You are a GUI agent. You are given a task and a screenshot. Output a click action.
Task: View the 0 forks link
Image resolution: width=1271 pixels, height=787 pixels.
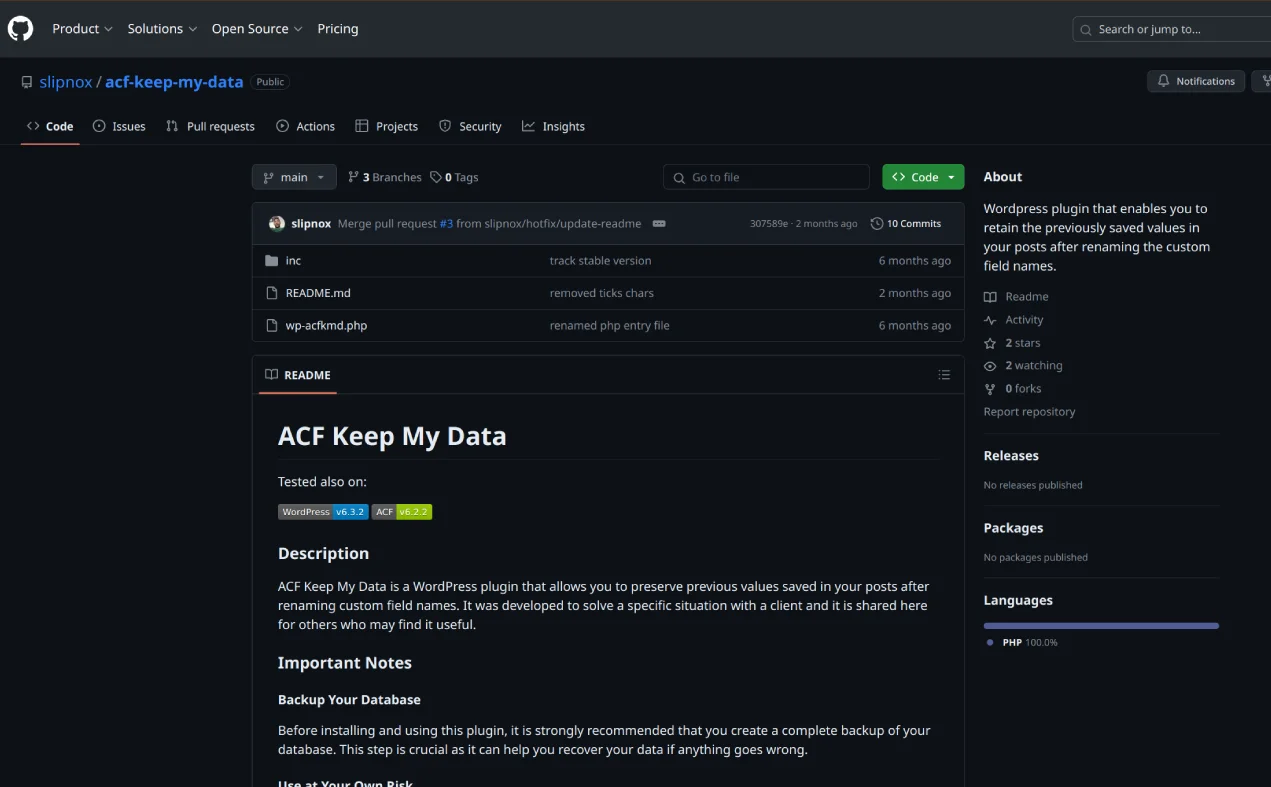(x=1012, y=389)
